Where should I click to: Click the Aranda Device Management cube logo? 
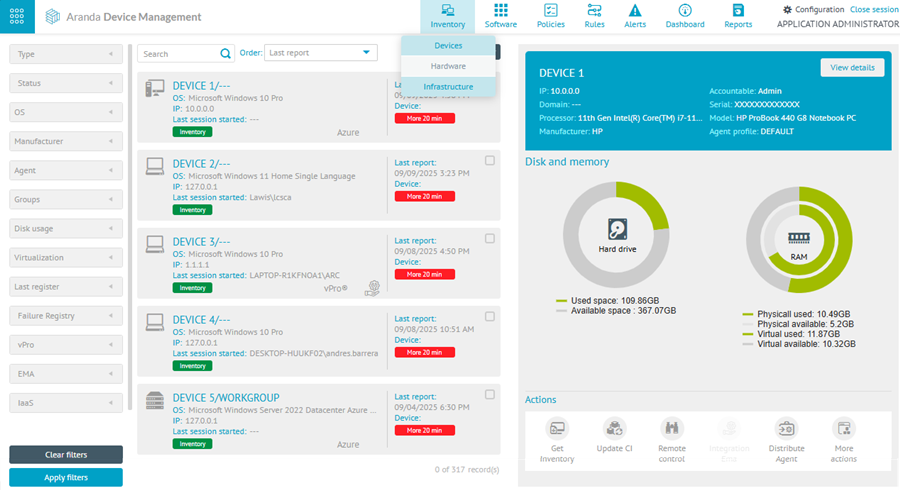pyautogui.click(x=52, y=17)
